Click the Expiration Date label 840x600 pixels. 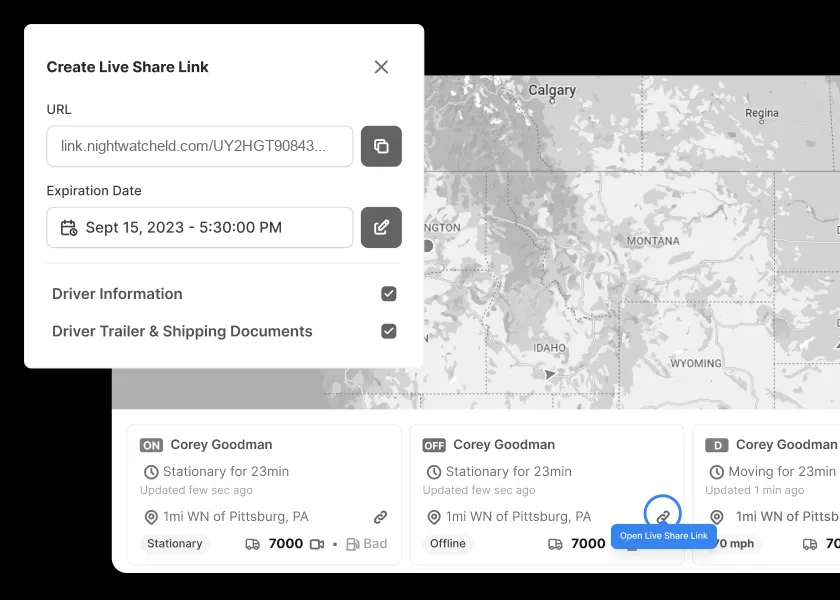click(x=94, y=191)
